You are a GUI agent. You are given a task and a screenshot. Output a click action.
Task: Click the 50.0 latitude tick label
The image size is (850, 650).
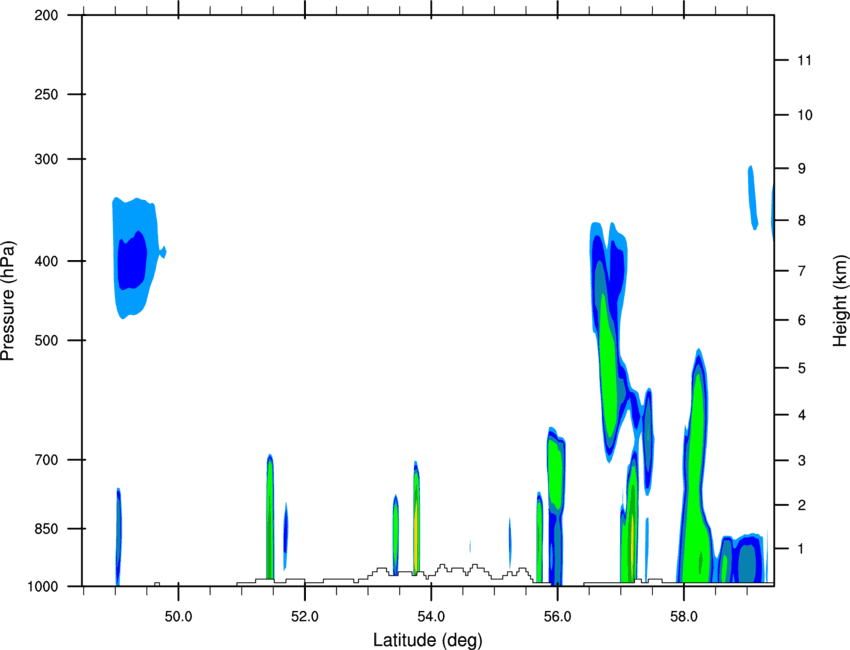[178, 617]
